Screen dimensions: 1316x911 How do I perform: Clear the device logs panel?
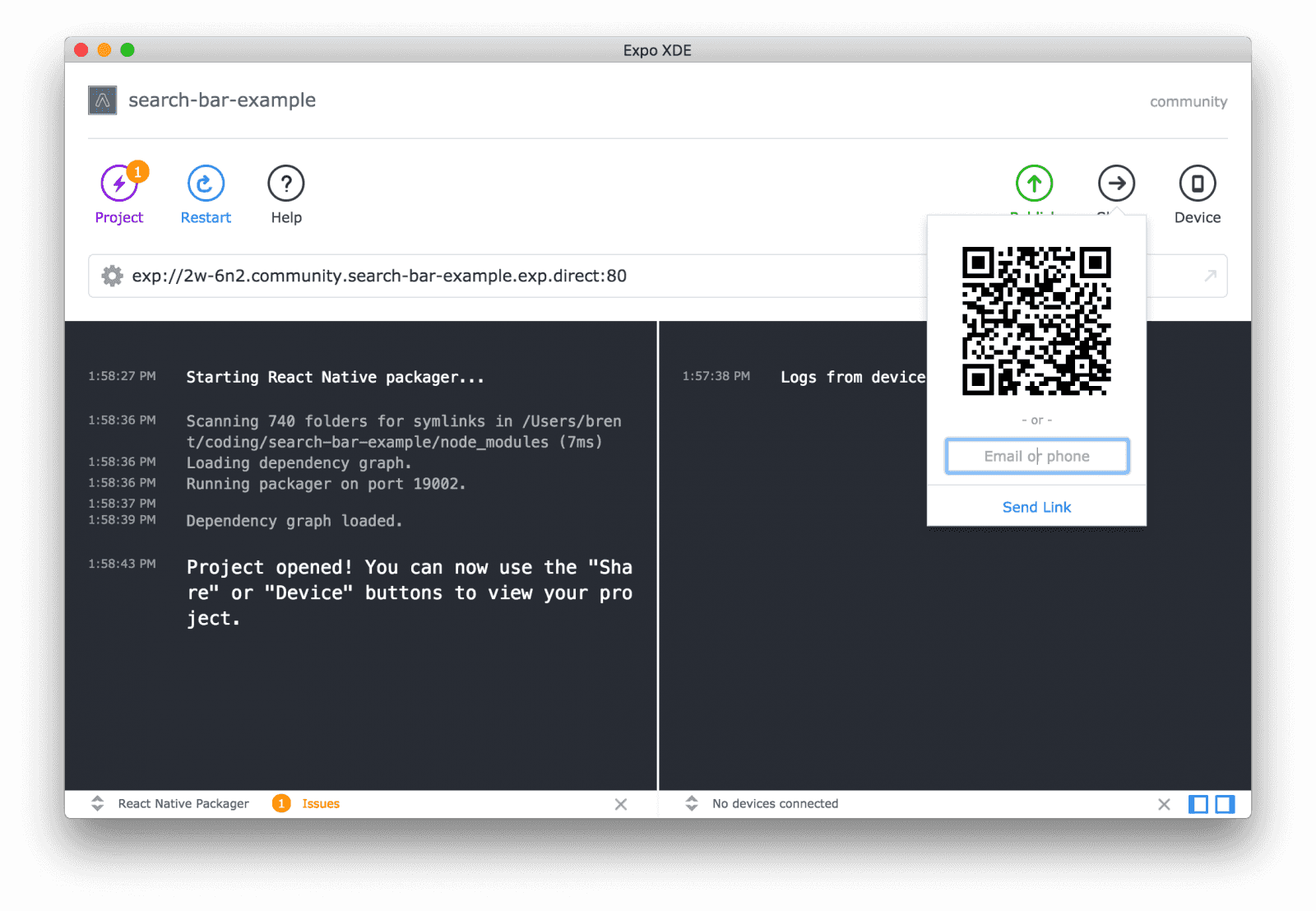tap(1164, 804)
